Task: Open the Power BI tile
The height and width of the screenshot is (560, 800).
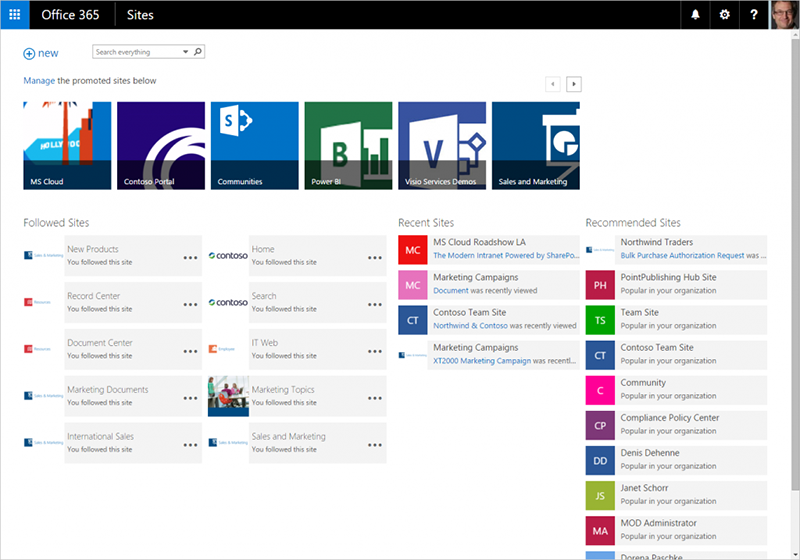Action: click(x=348, y=146)
